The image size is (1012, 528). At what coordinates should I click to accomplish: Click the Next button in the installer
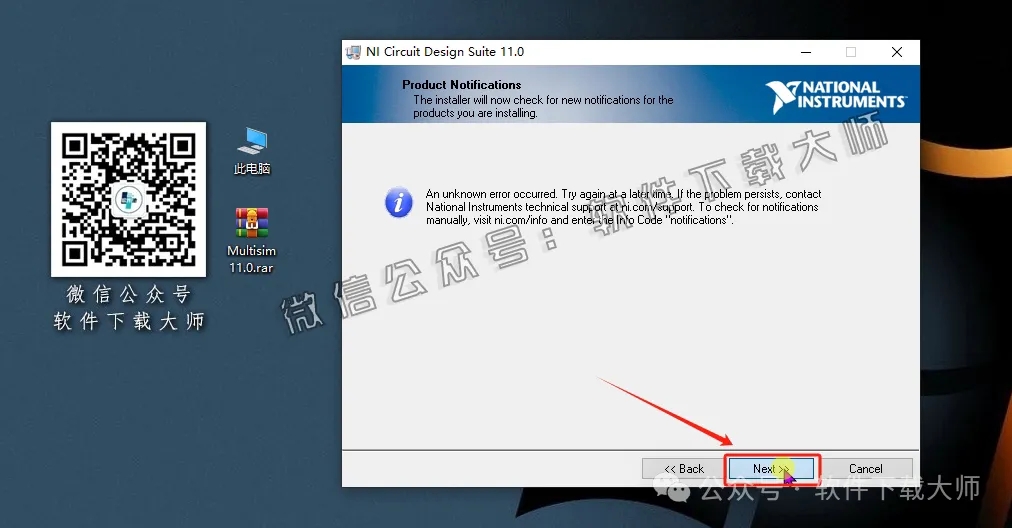(x=771, y=469)
